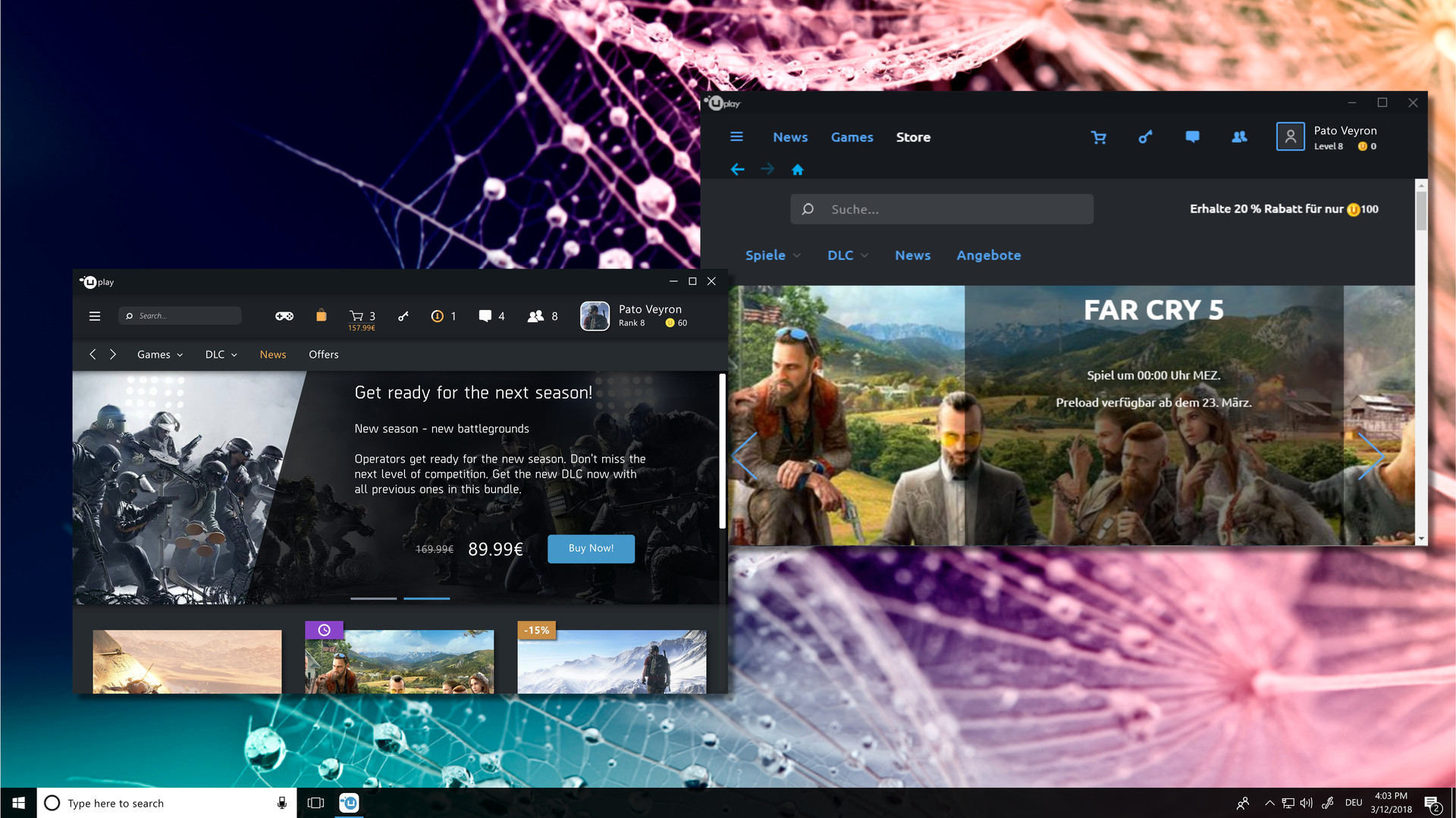Viewport: 1456px width, 818px height.
Task: Open the orange shopping bag icon
Action: (322, 316)
